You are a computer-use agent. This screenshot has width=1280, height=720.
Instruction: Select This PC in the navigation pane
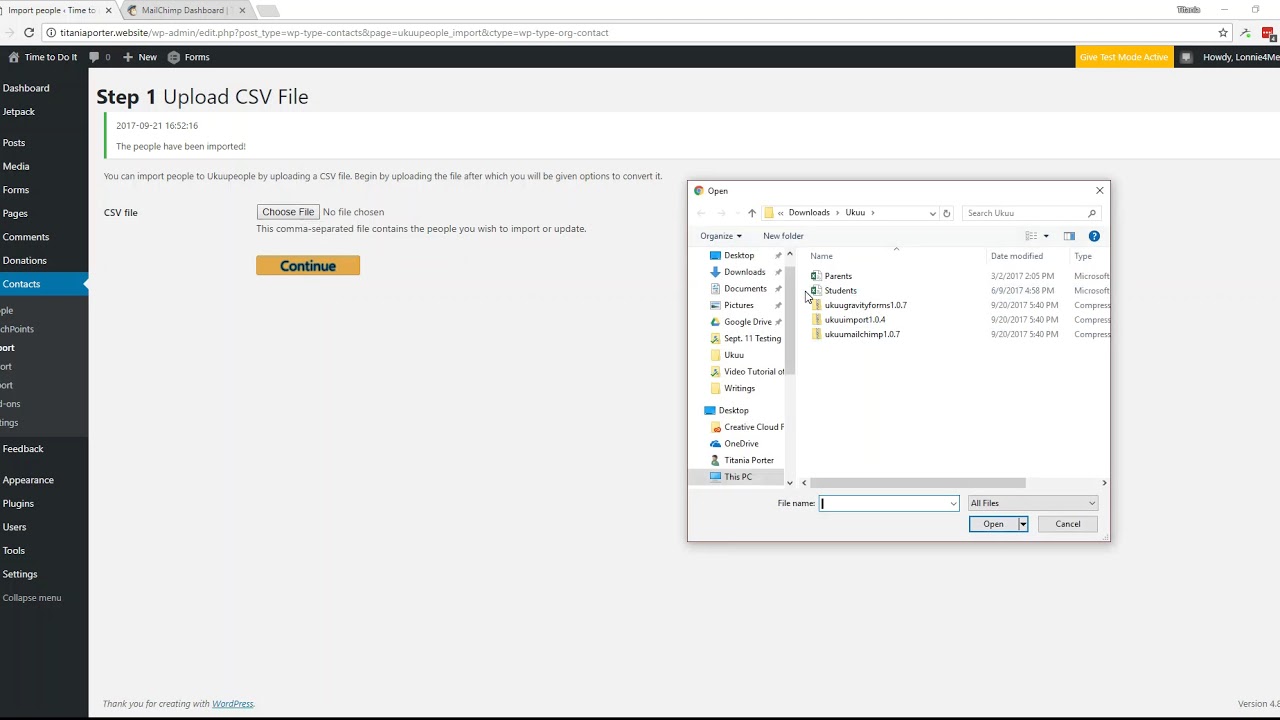738,477
